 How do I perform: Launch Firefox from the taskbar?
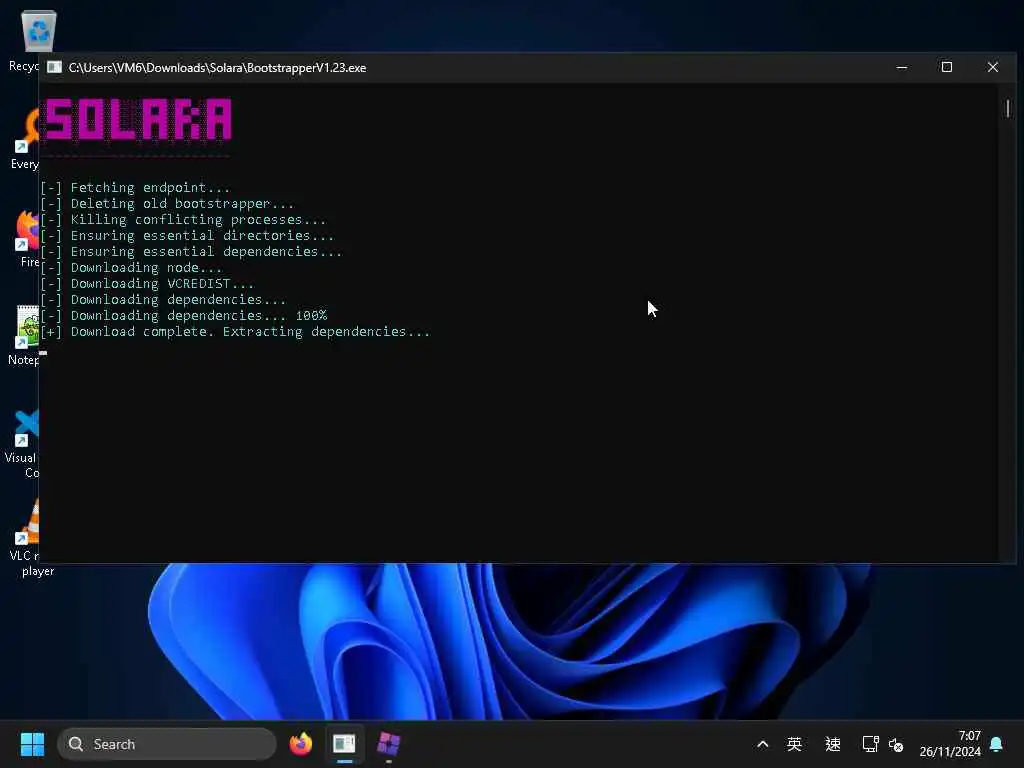tap(300, 744)
